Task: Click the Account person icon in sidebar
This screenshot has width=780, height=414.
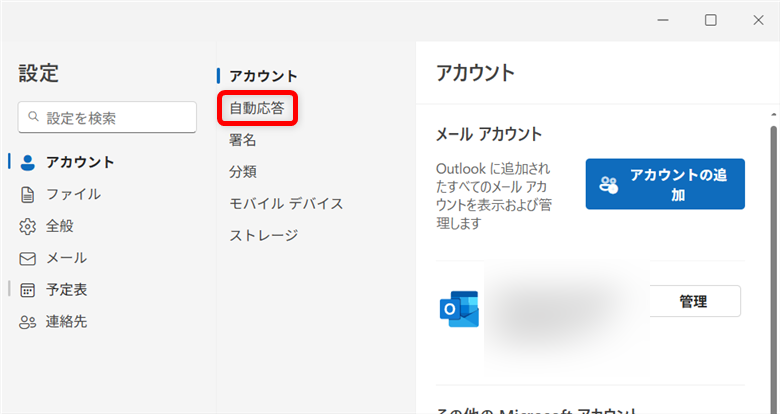Action: tap(28, 162)
